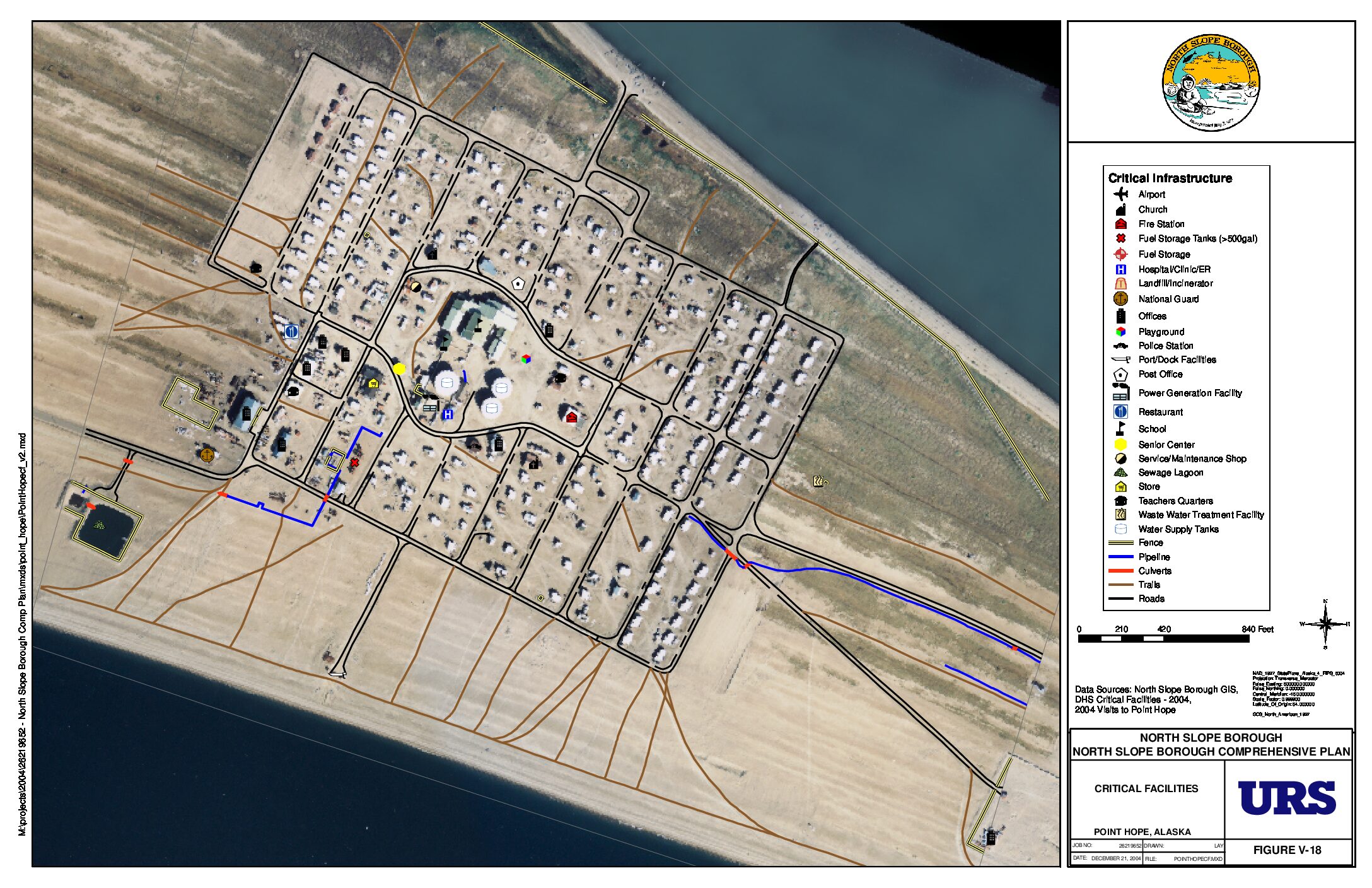Click the Post Office pentagon legend icon

[1120, 375]
